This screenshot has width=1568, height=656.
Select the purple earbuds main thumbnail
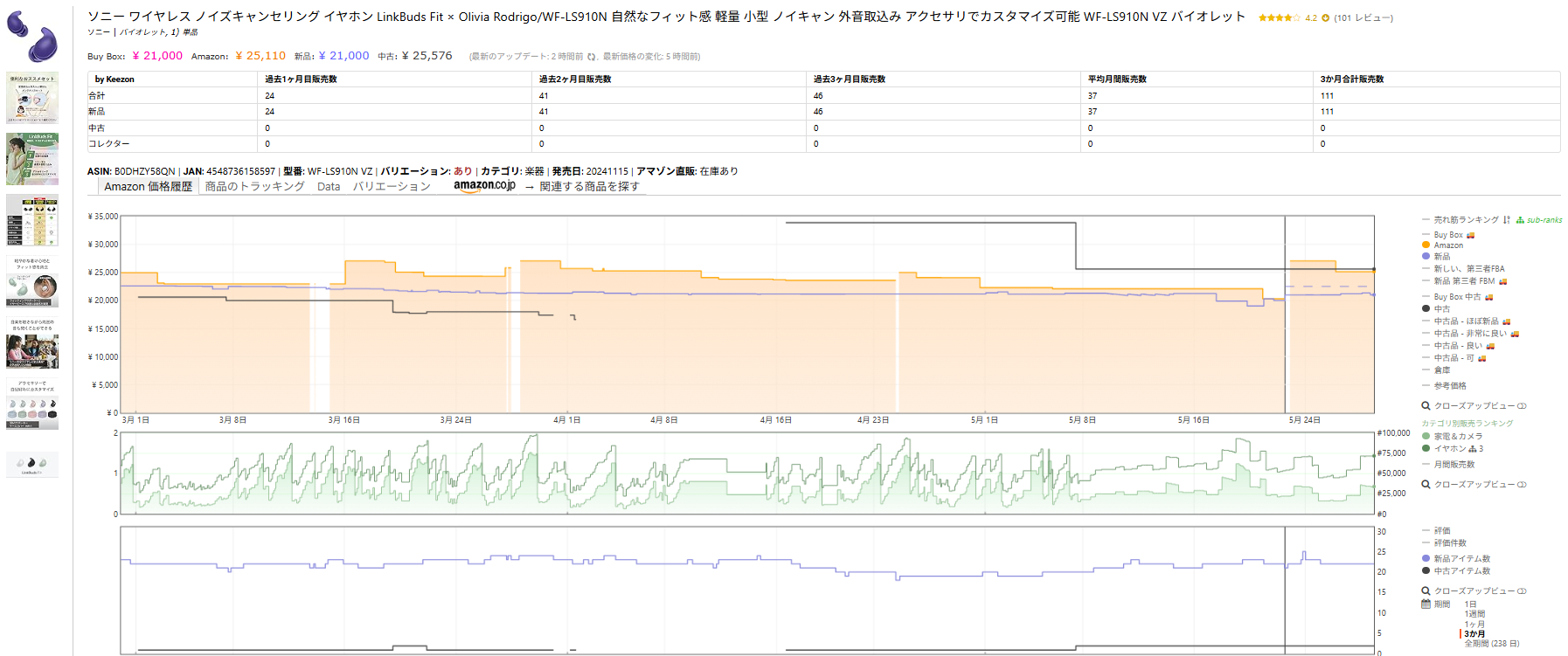pyautogui.click(x=32, y=35)
